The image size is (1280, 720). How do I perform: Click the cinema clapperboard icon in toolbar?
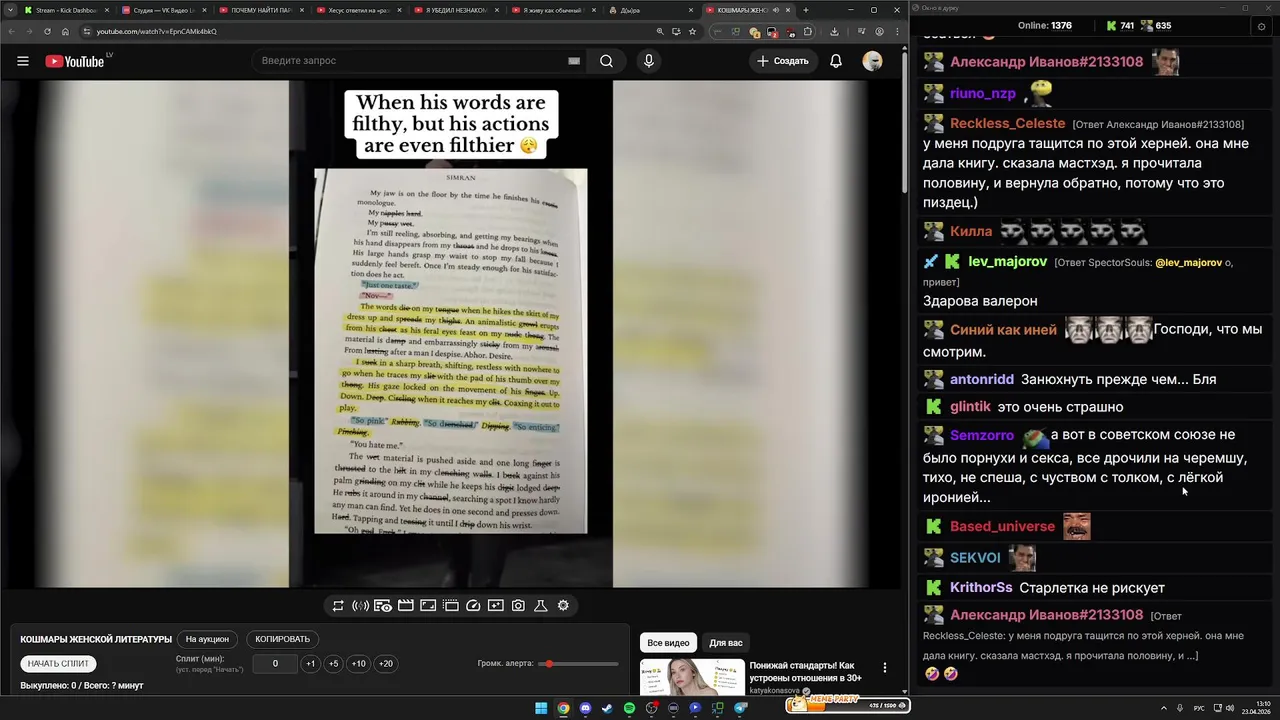click(x=406, y=606)
